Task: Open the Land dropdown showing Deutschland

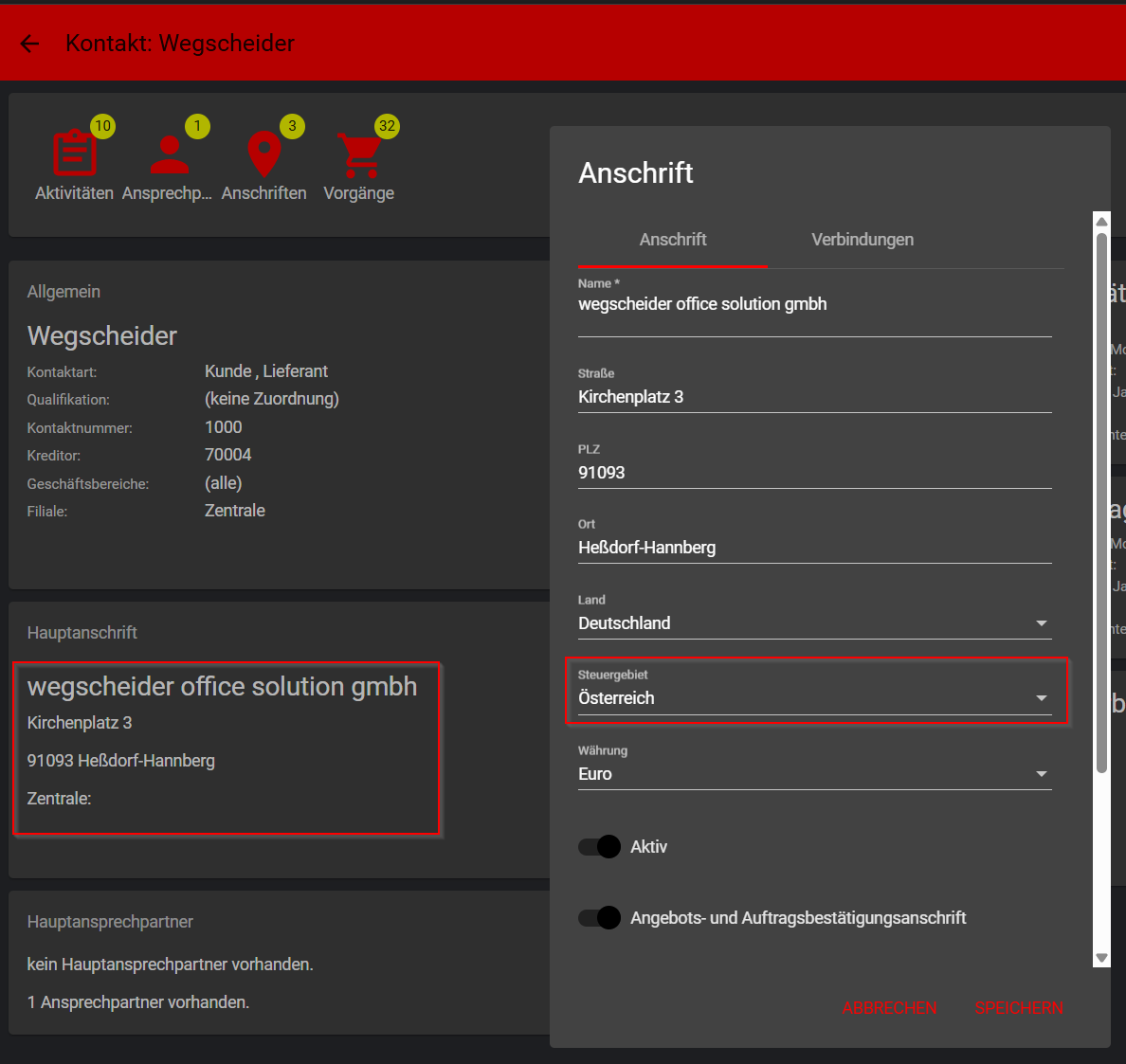Action: coord(815,623)
